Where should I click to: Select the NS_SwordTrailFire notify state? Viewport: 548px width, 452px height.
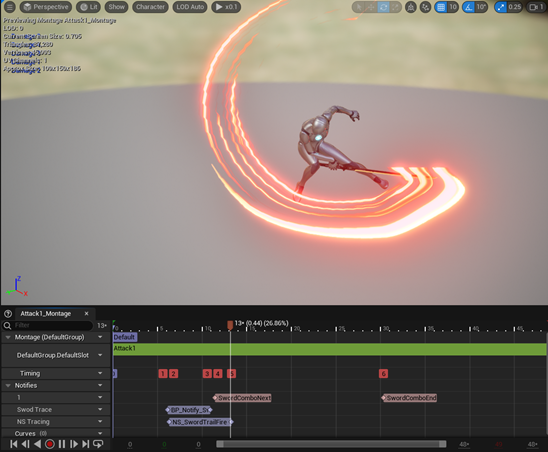click(x=200, y=422)
